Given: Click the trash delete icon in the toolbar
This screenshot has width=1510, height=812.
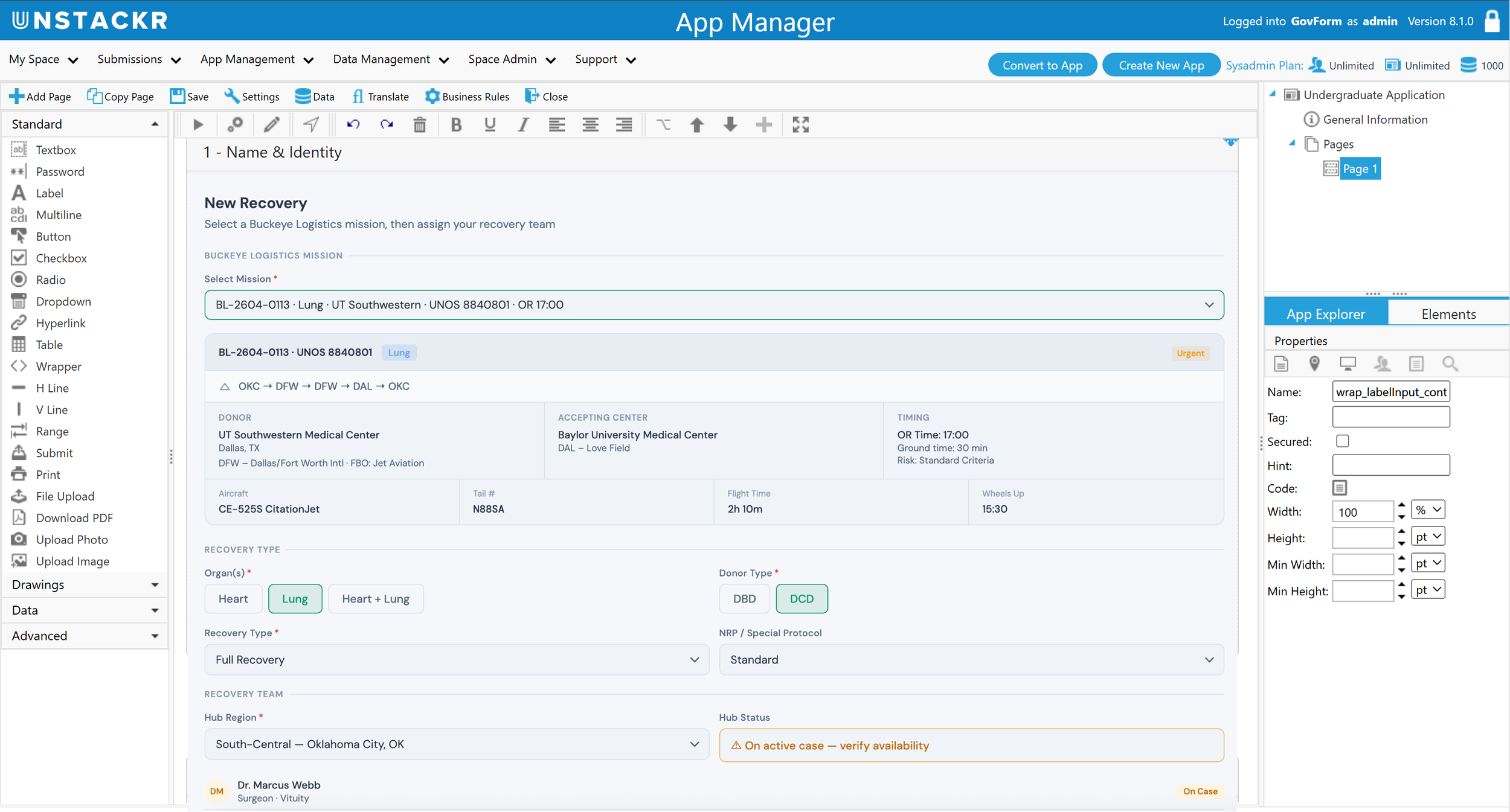Looking at the screenshot, I should (x=420, y=125).
